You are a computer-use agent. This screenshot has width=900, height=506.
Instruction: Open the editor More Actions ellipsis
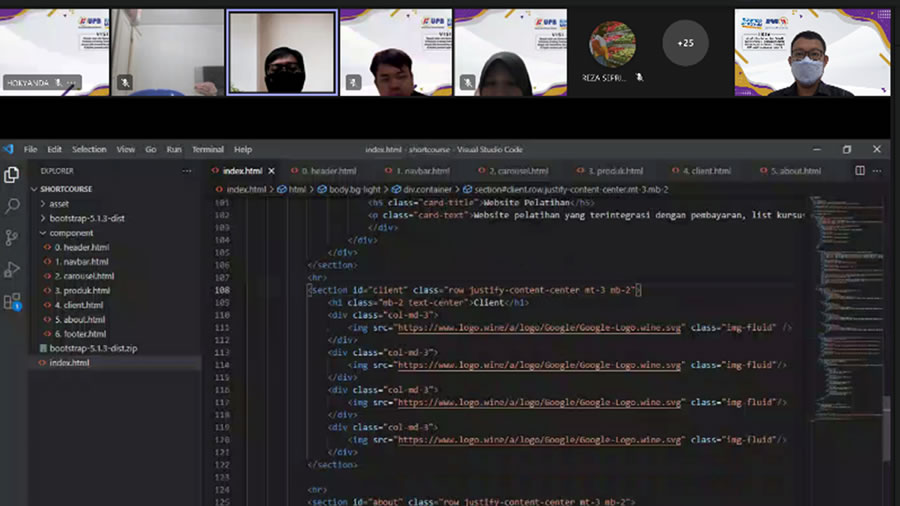(879, 171)
